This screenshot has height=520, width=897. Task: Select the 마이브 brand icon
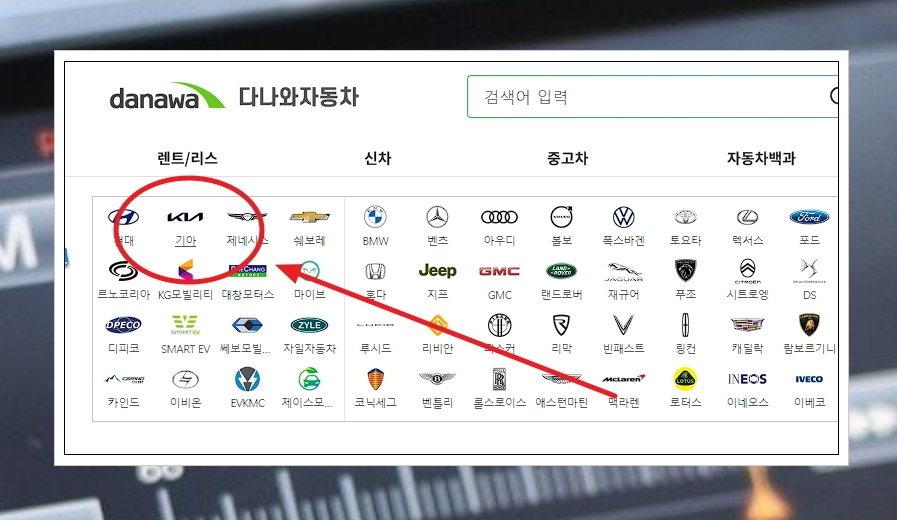click(309, 271)
